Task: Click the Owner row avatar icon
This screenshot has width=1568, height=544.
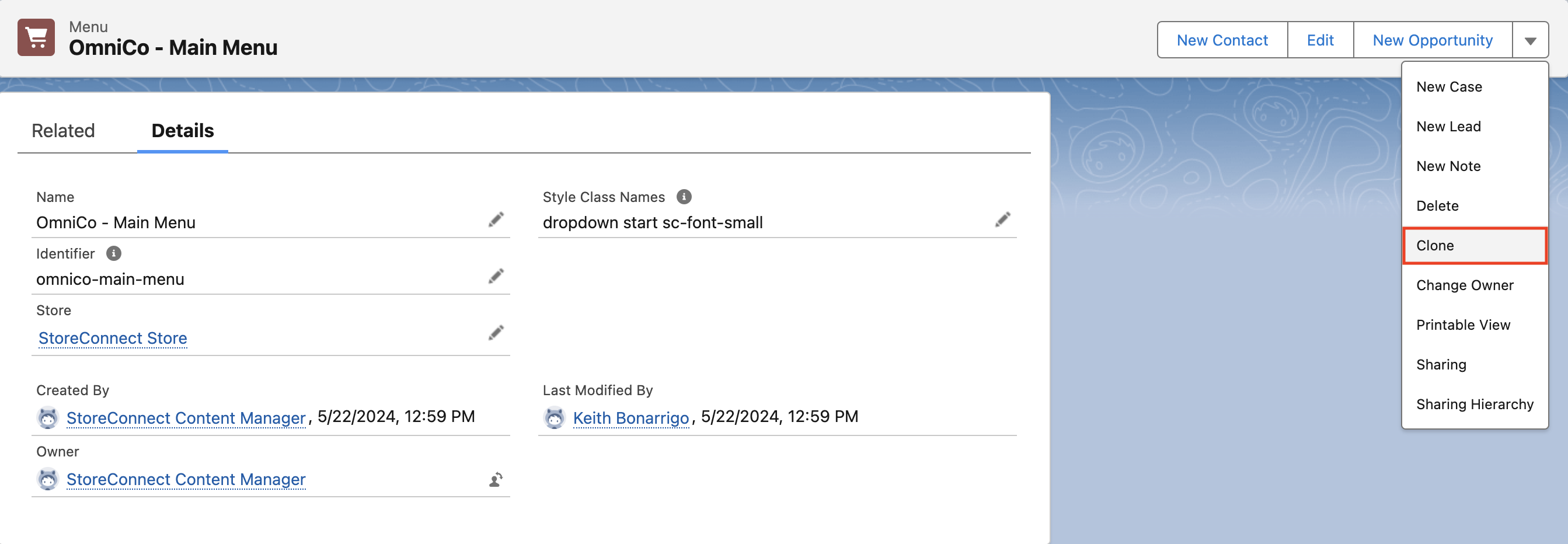Action: [x=47, y=479]
